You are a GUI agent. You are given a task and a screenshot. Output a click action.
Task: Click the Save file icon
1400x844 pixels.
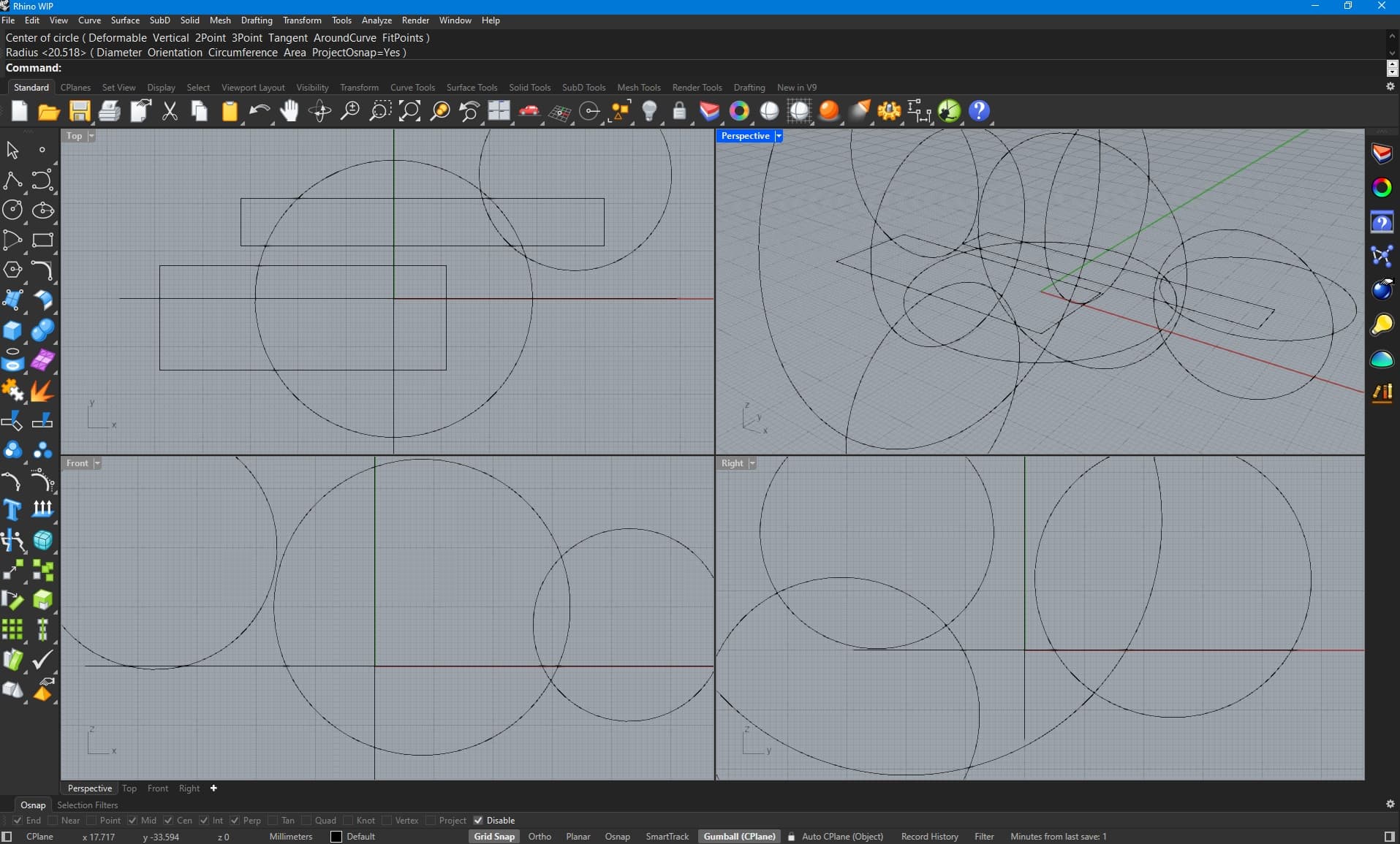tap(79, 111)
